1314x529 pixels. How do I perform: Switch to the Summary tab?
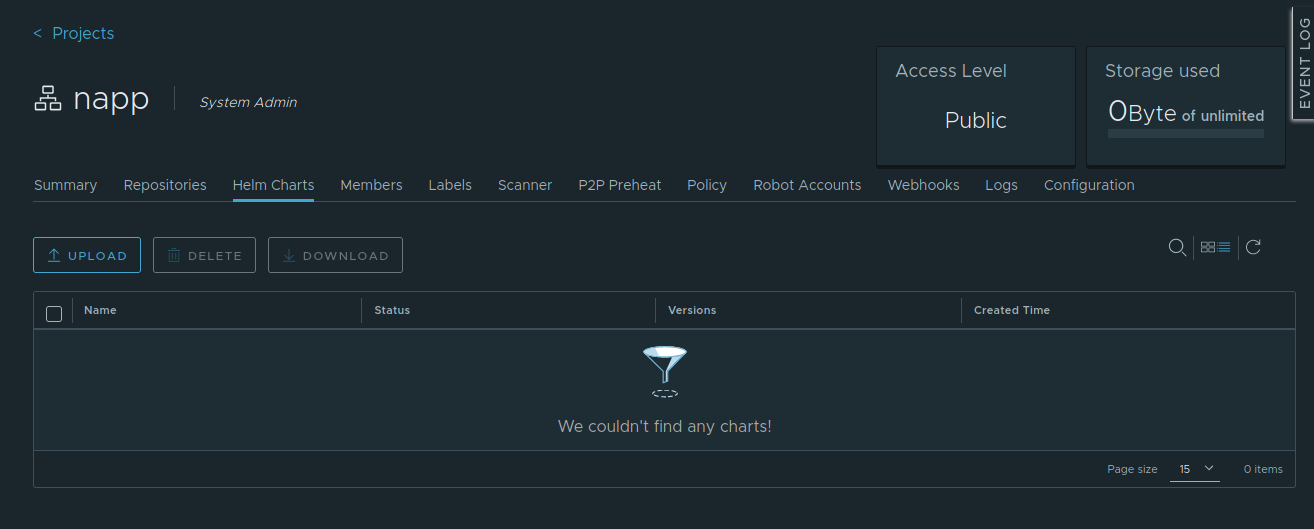click(x=65, y=185)
